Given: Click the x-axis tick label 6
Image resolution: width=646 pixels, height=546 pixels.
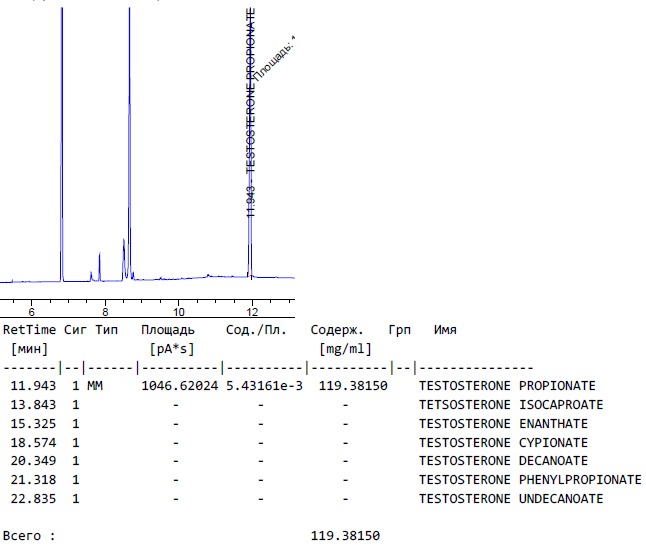Looking at the screenshot, I should 31,311.
